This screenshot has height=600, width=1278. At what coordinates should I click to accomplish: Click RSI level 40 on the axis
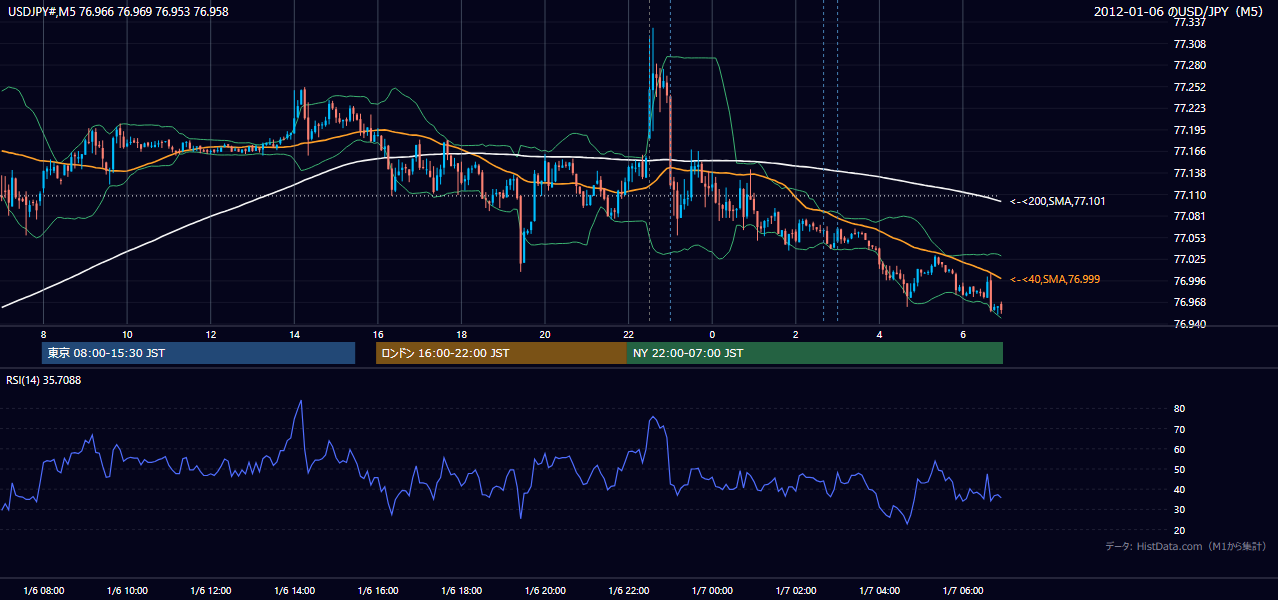coord(1179,489)
